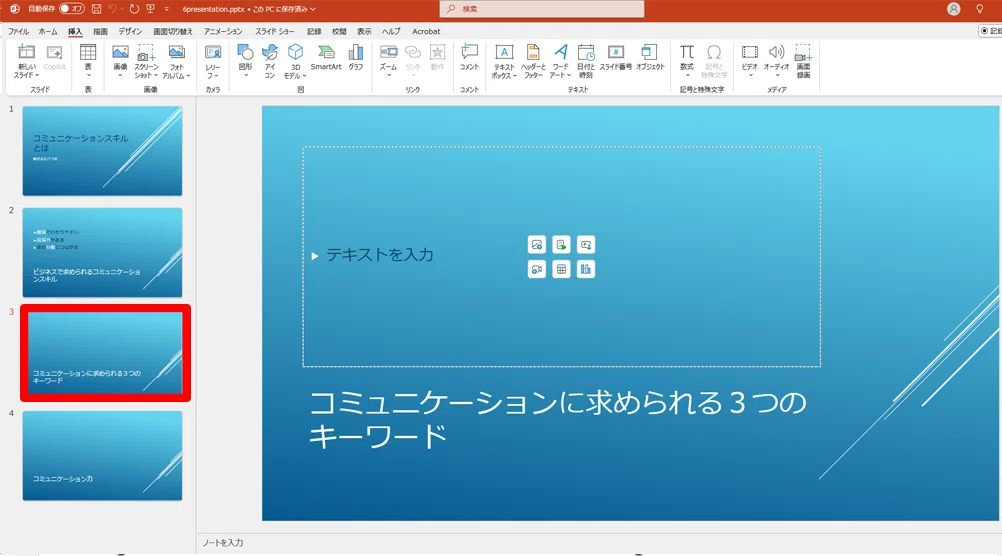This screenshot has height=556, width=1002.
Task: Open アニメーション (Animations) tab
Action: tap(223, 31)
